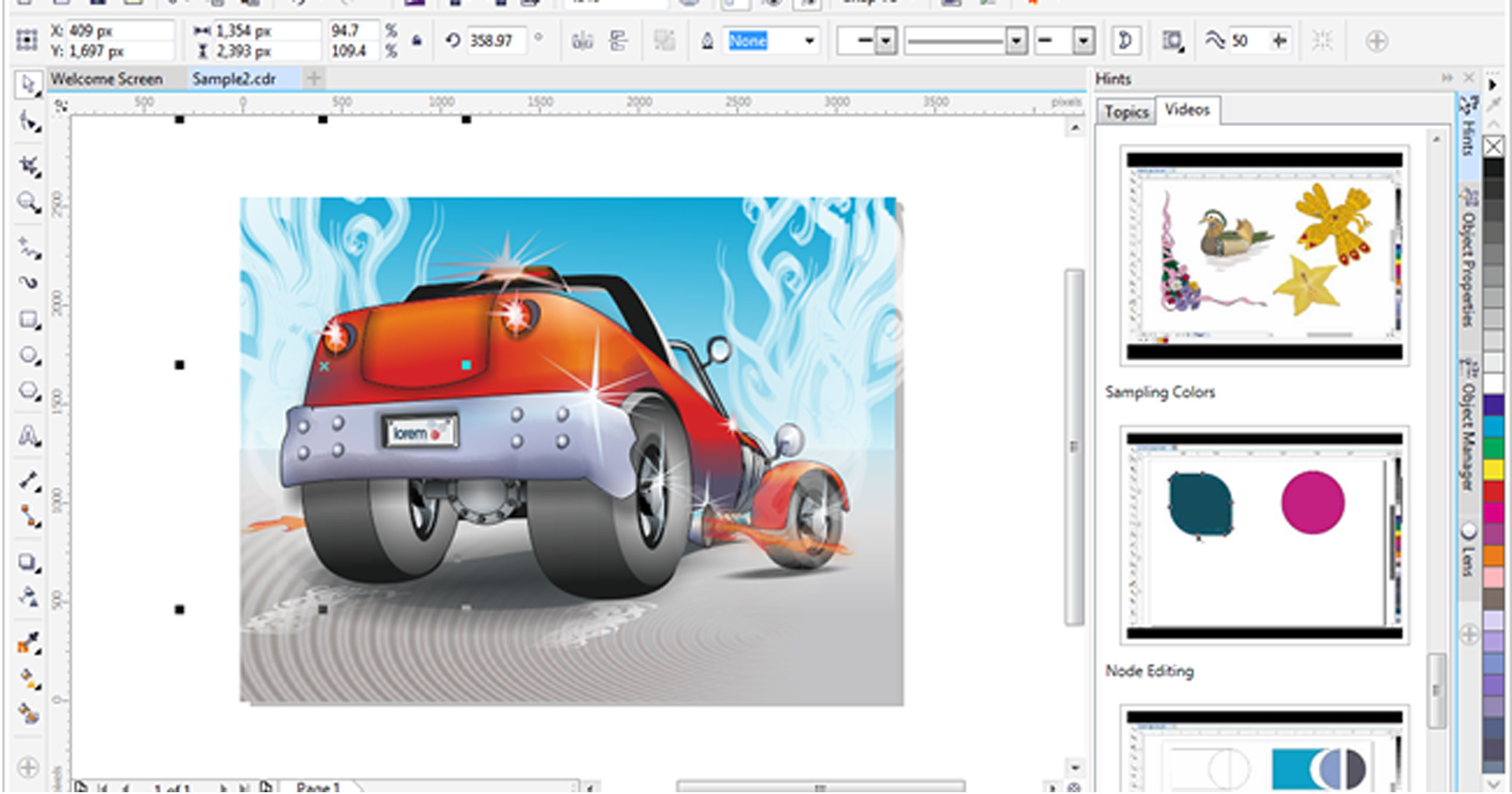Switch to the Welcome Screen tab

(x=107, y=79)
